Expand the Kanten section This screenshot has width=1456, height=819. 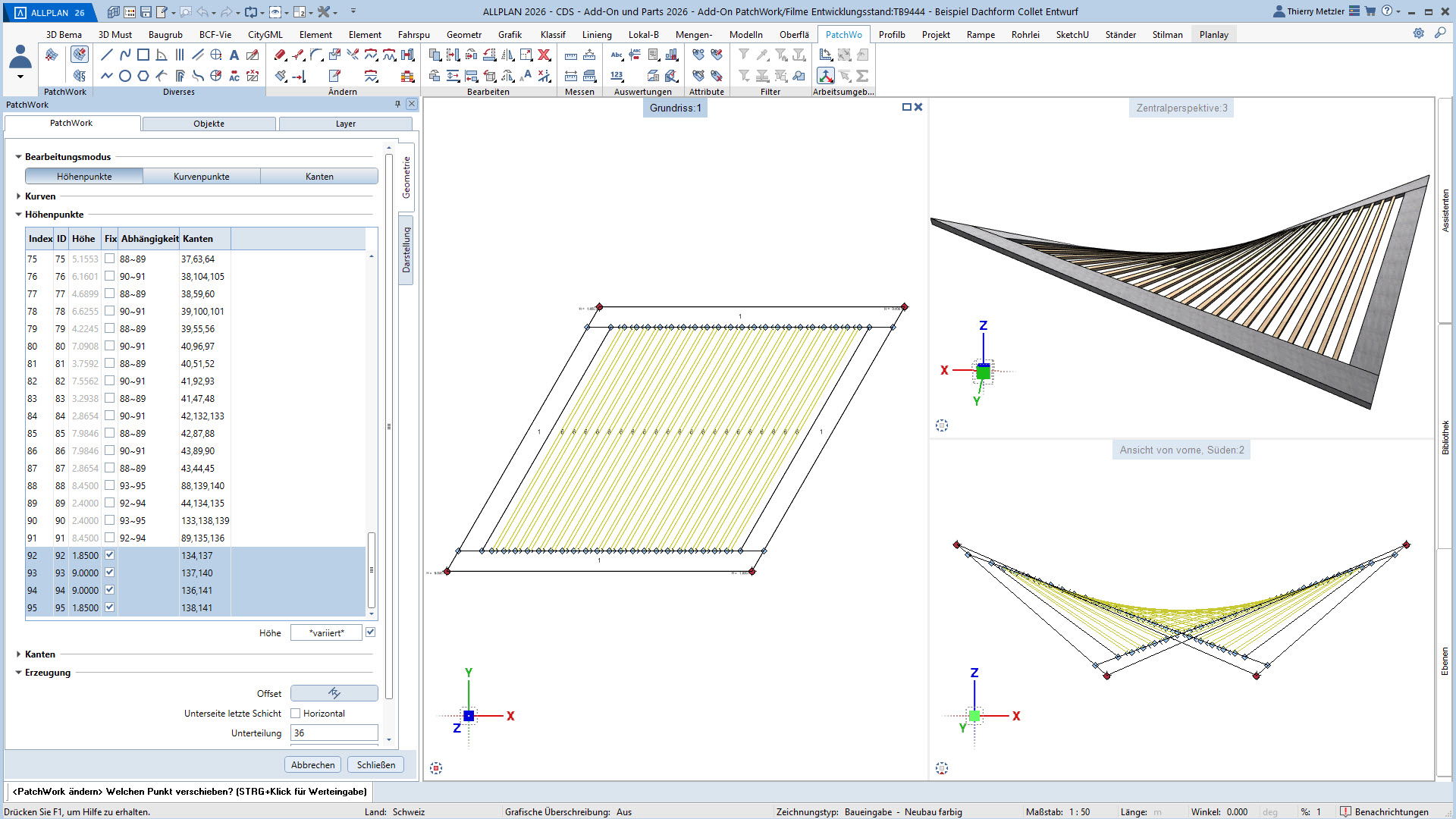coord(19,654)
